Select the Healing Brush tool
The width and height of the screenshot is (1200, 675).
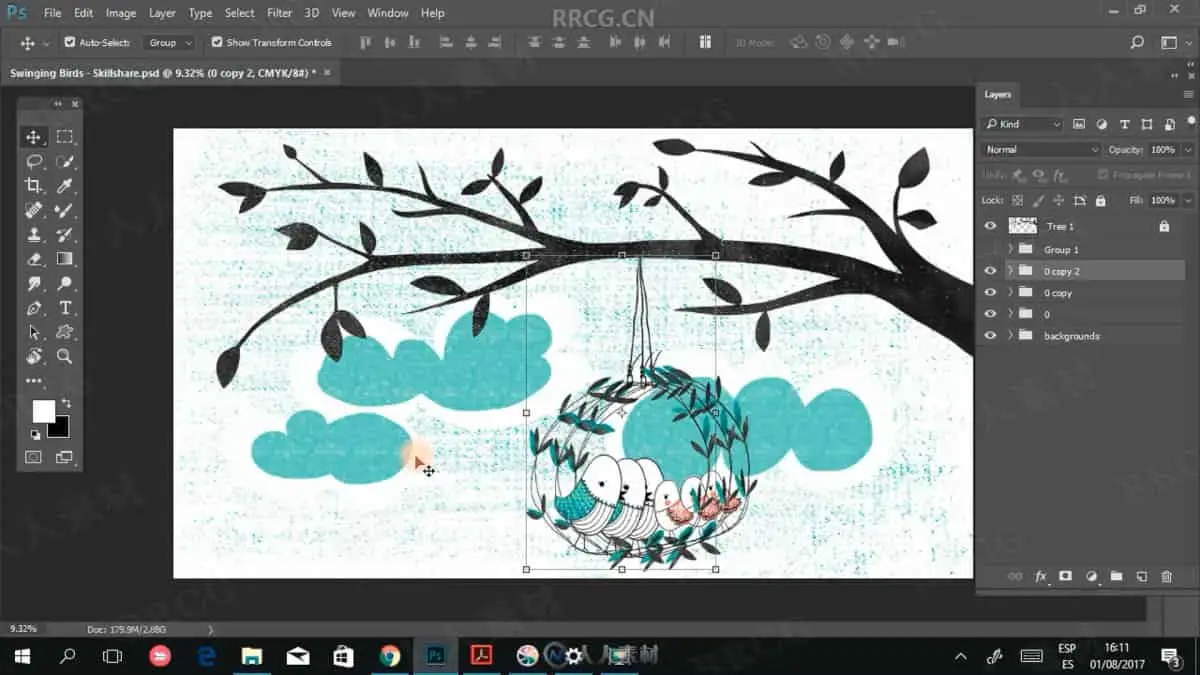34,210
